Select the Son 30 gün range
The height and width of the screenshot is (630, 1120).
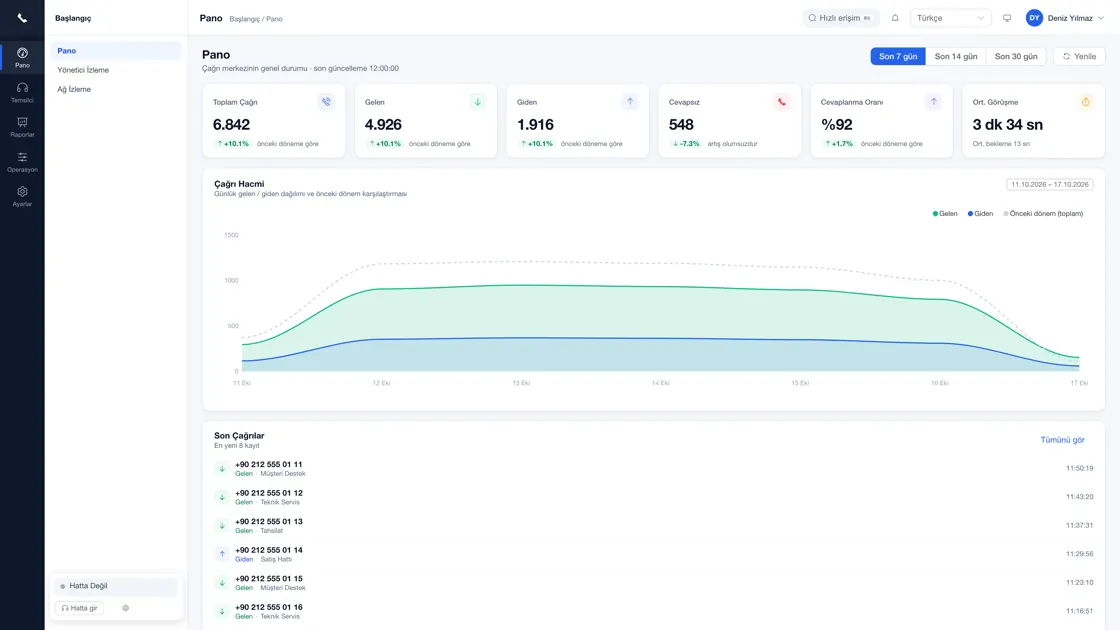[1016, 56]
